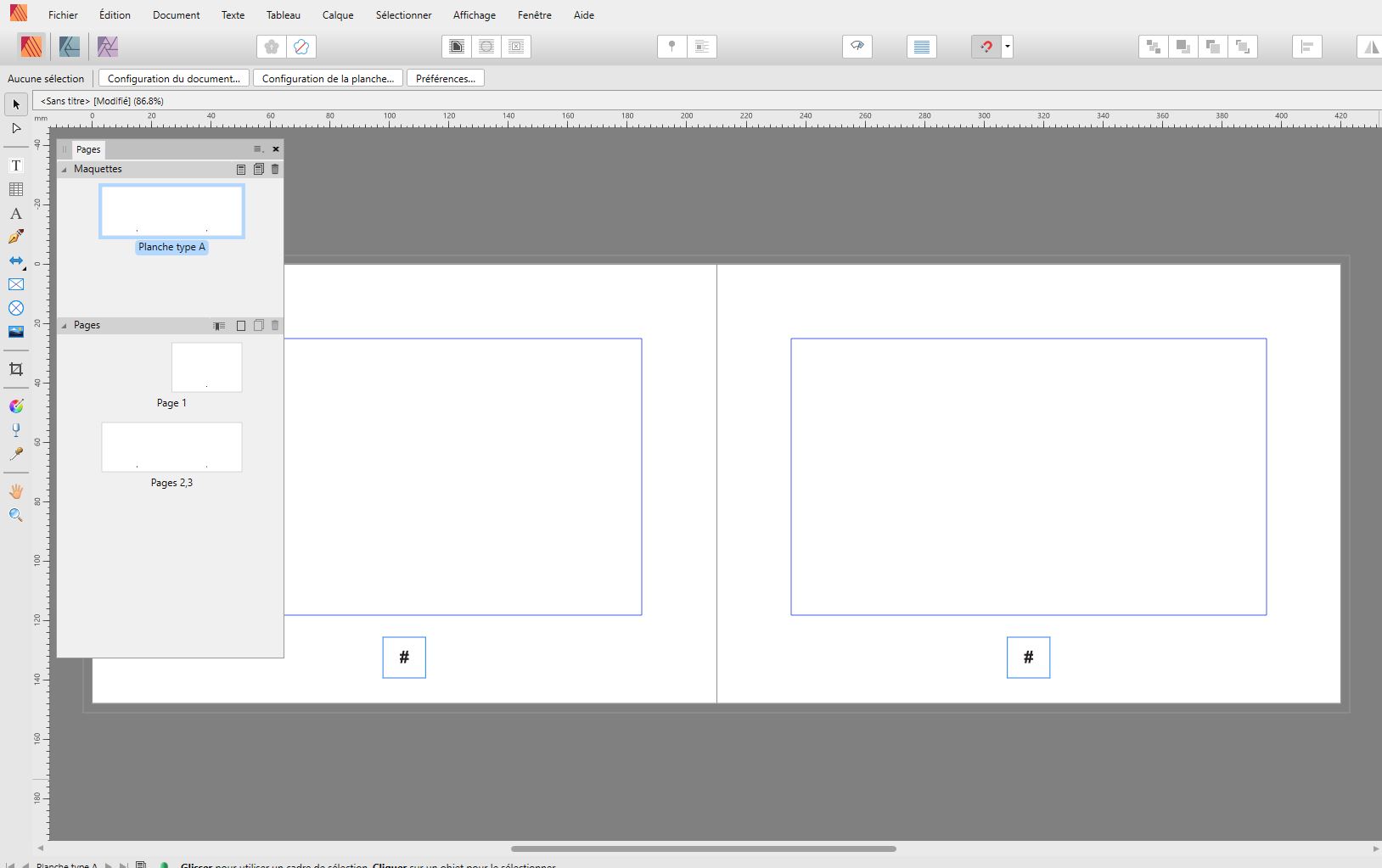Open the Texte menu
Image resolution: width=1382 pixels, height=868 pixels.
coord(233,15)
